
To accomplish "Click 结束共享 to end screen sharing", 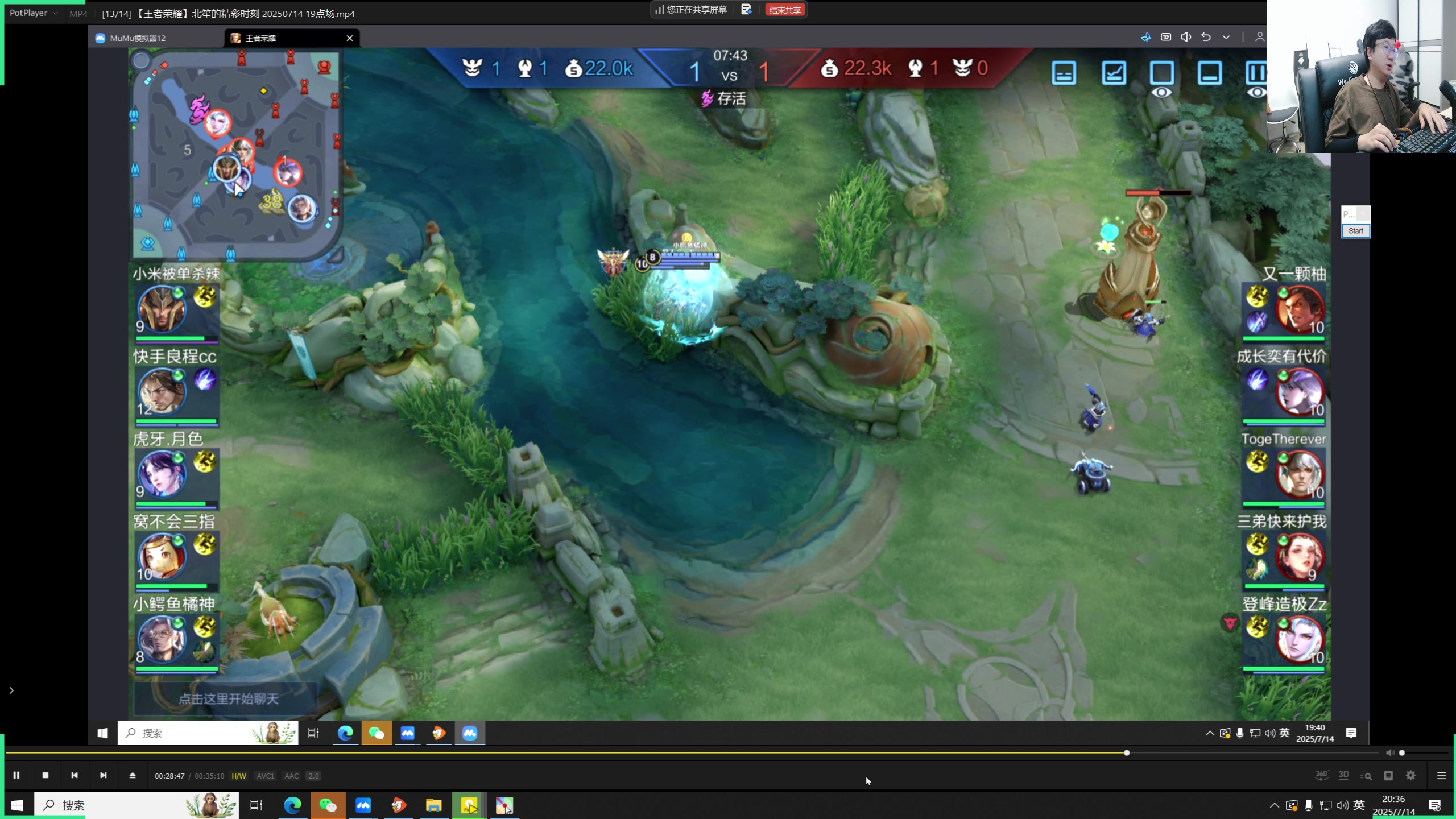I will (x=785, y=10).
